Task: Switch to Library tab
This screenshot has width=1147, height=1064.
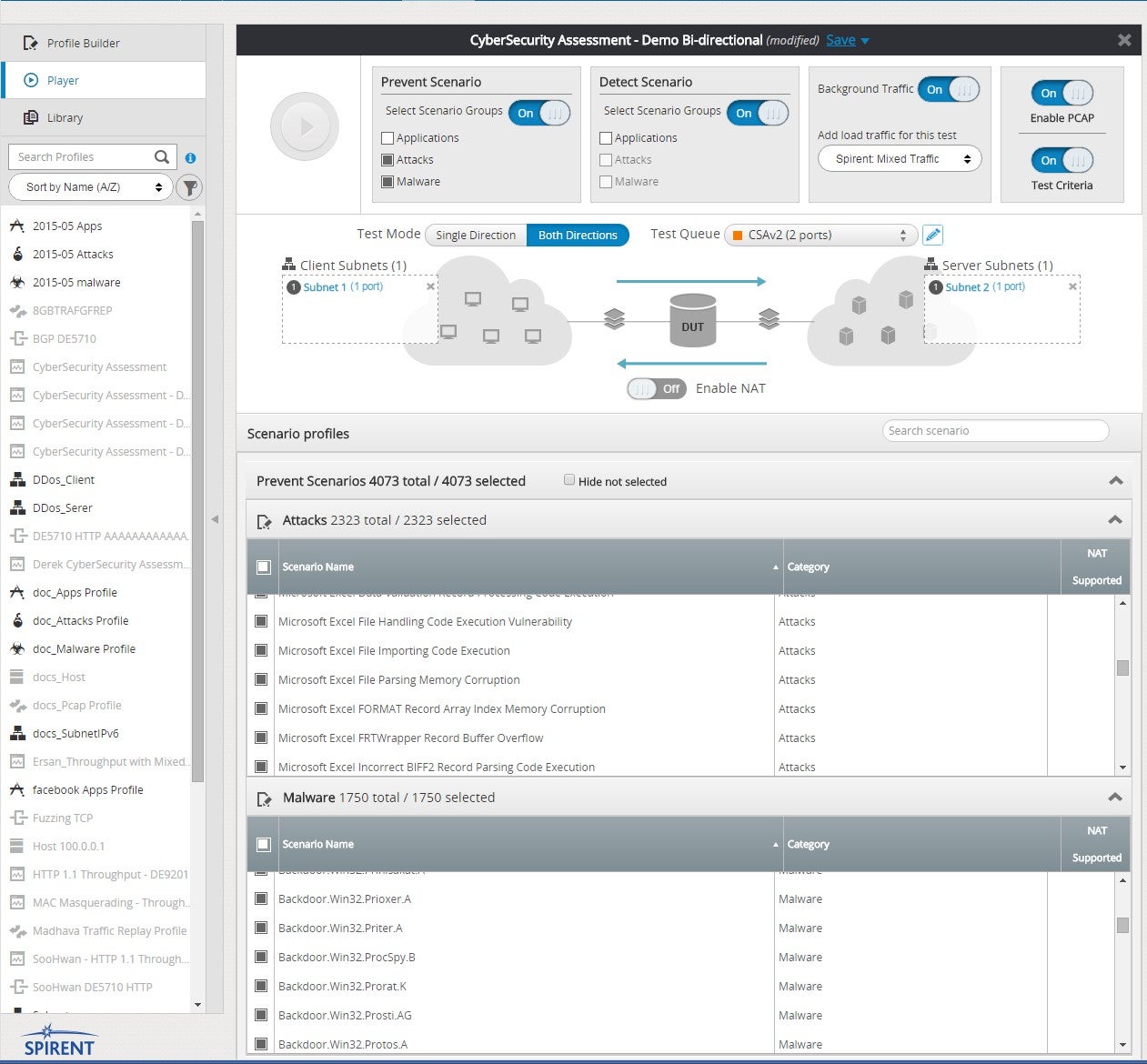Action: click(x=104, y=117)
